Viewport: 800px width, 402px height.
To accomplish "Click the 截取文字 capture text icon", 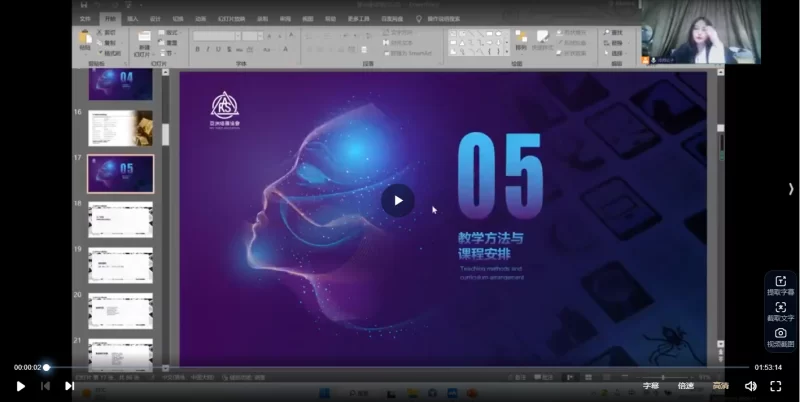I will coord(781,307).
